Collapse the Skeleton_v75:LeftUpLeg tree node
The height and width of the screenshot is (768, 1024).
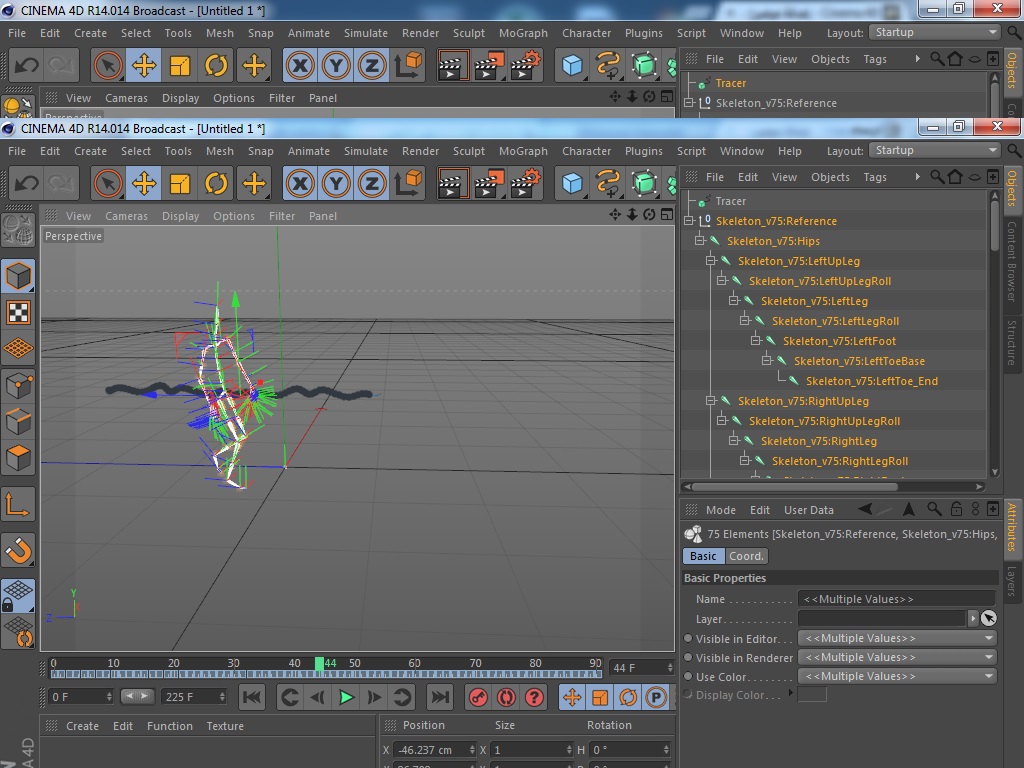pyautogui.click(x=711, y=261)
